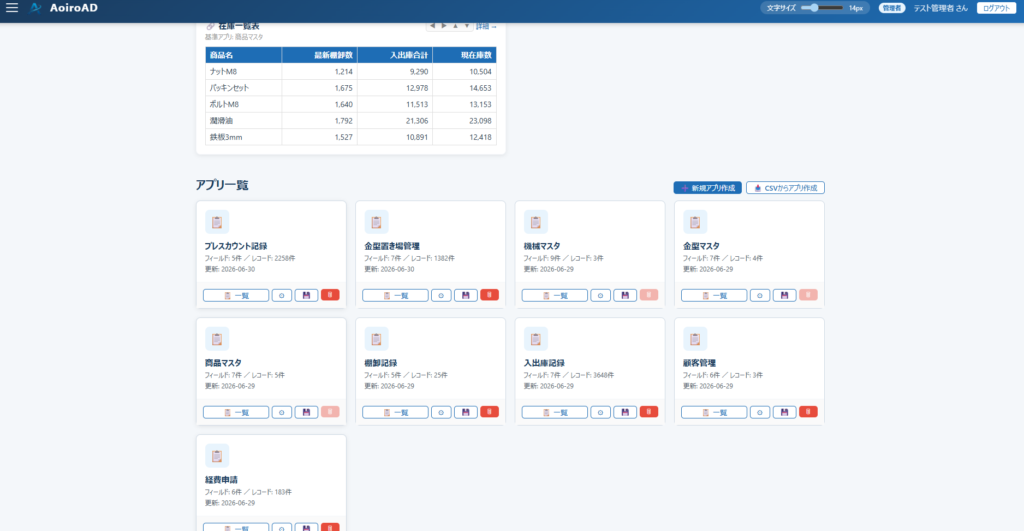Click the AoiroAD logo
1024x531 pixels.
[x=64, y=8]
